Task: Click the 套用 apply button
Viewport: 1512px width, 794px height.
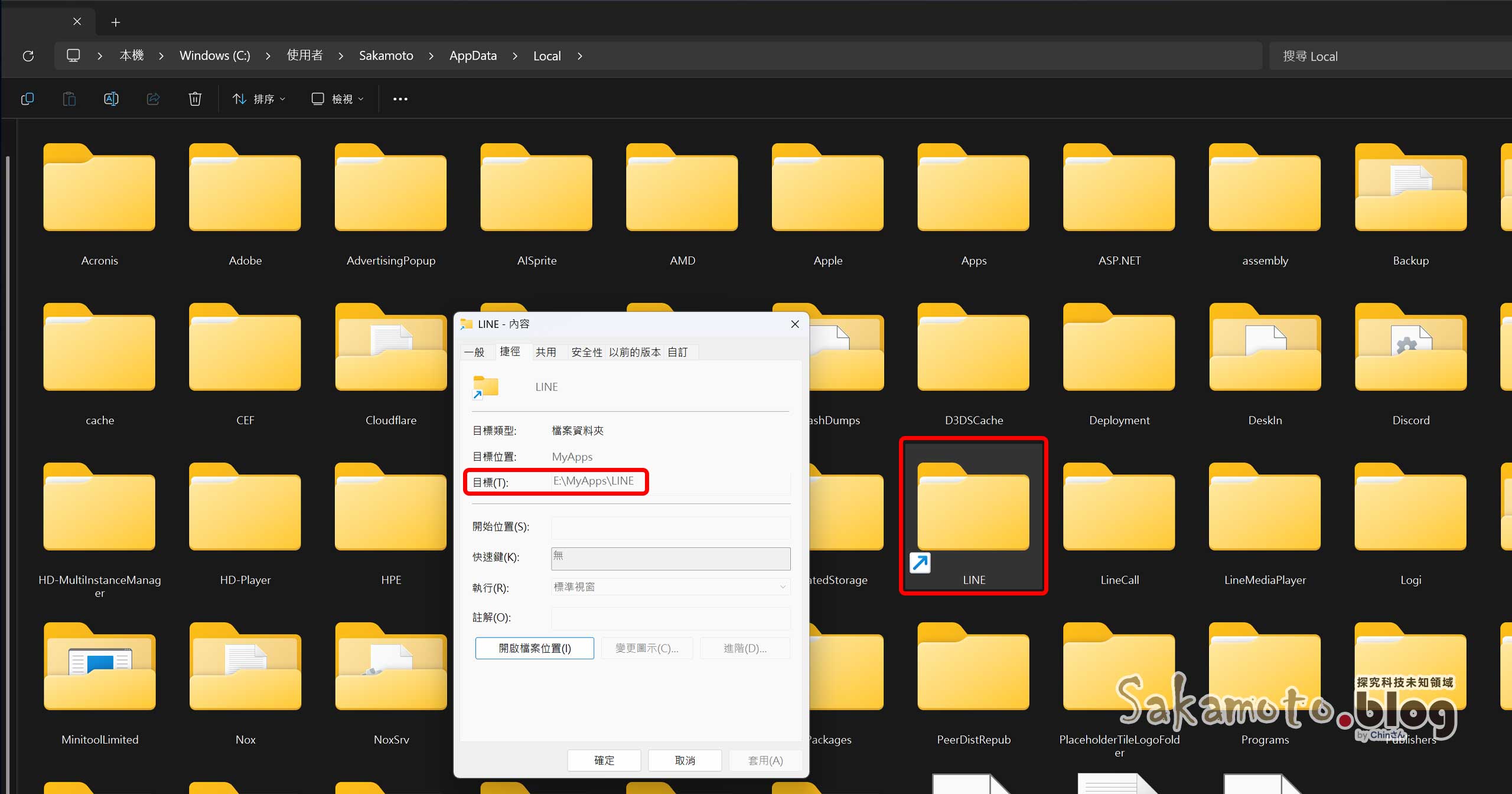Action: click(765, 760)
